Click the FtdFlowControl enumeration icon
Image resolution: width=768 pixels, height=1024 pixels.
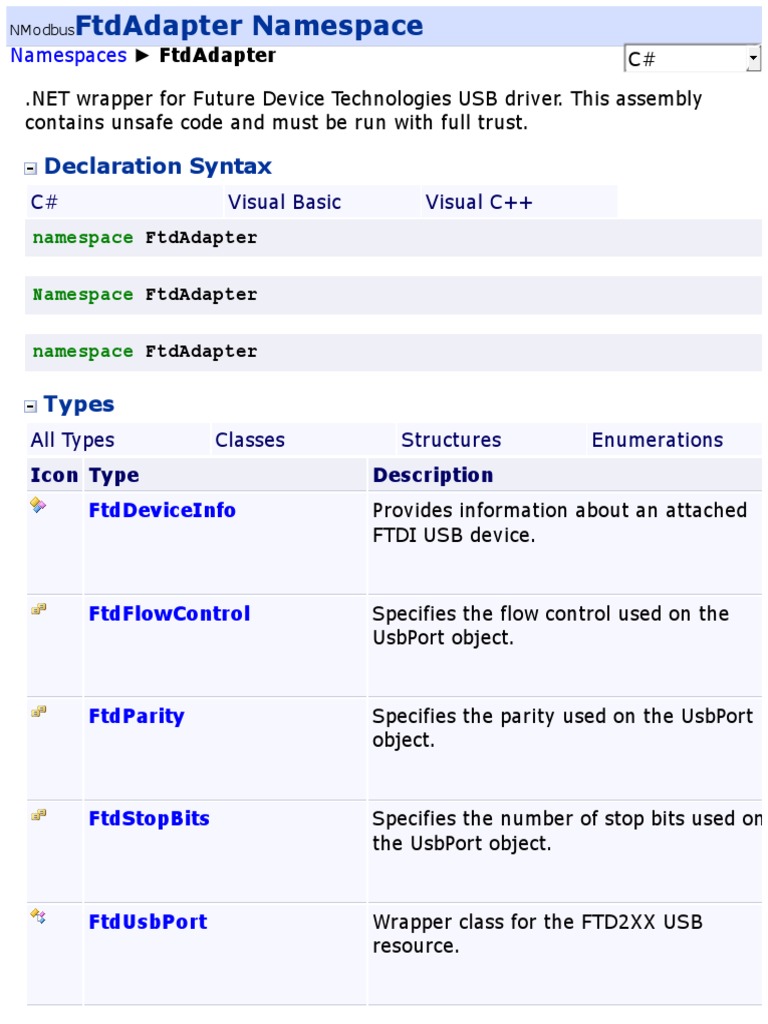click(x=39, y=609)
